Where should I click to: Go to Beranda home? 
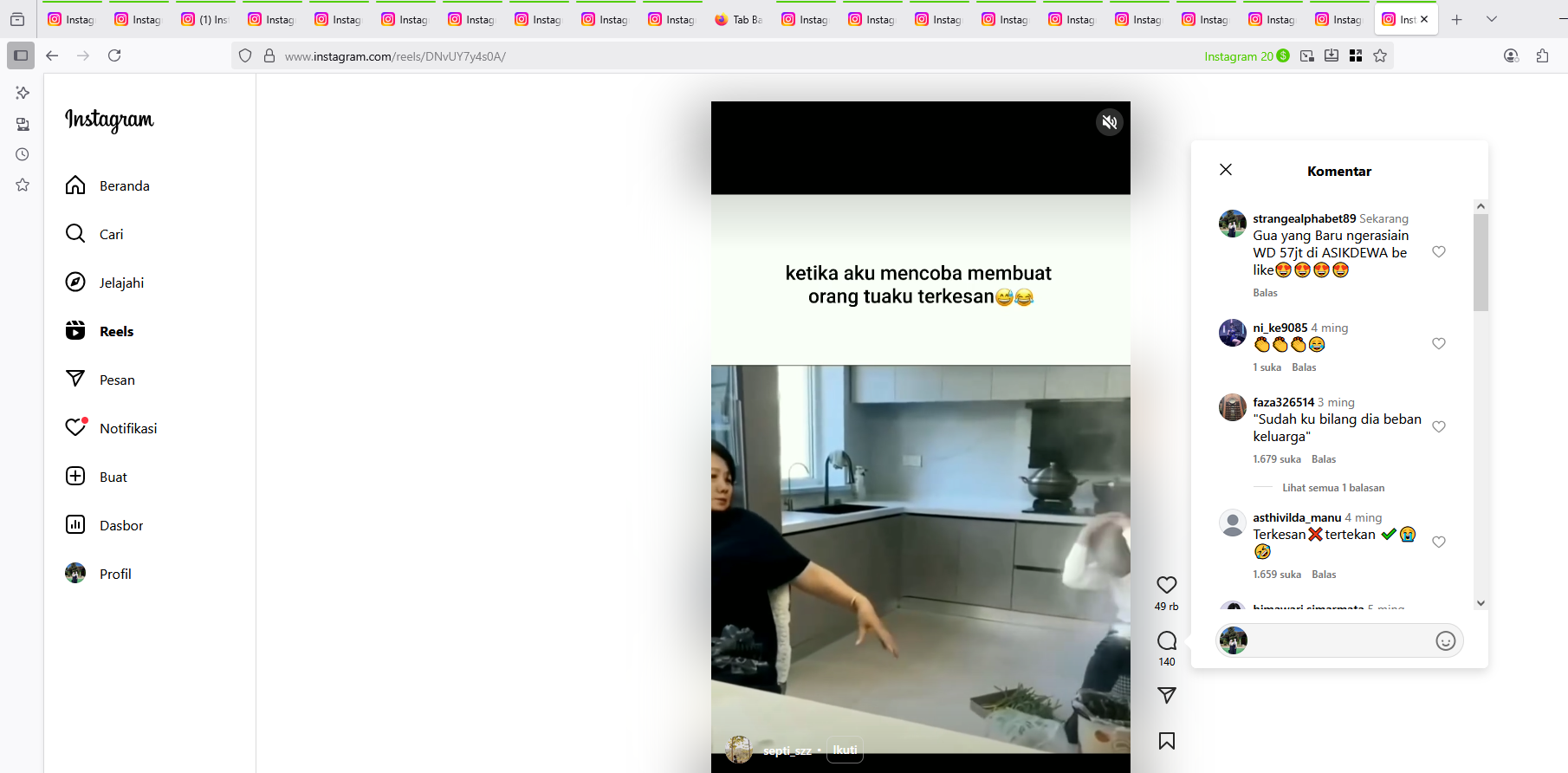(107, 185)
